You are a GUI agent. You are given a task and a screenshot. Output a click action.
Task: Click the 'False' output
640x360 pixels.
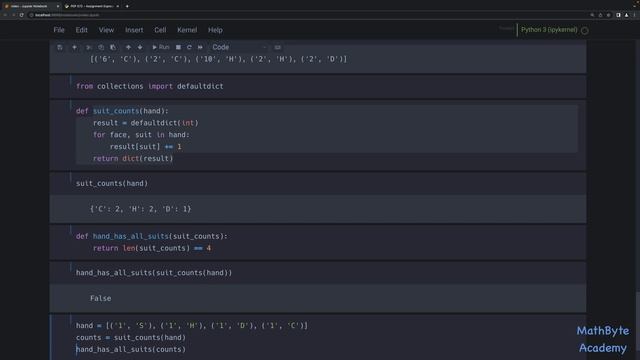pos(100,298)
